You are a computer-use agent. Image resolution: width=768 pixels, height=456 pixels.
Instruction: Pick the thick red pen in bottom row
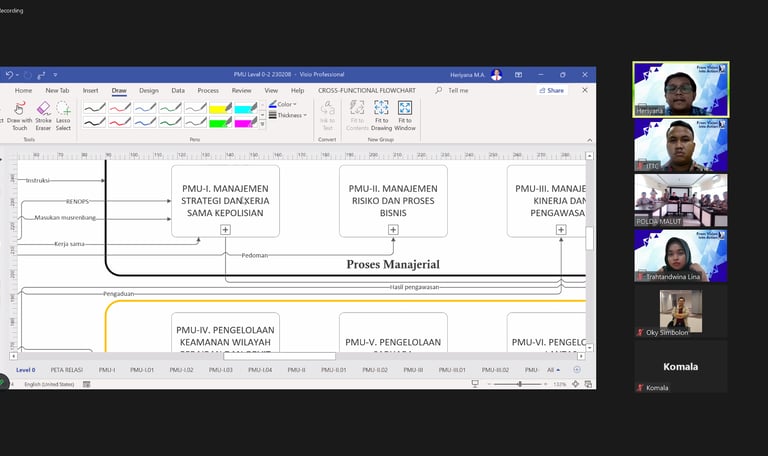click(120, 122)
